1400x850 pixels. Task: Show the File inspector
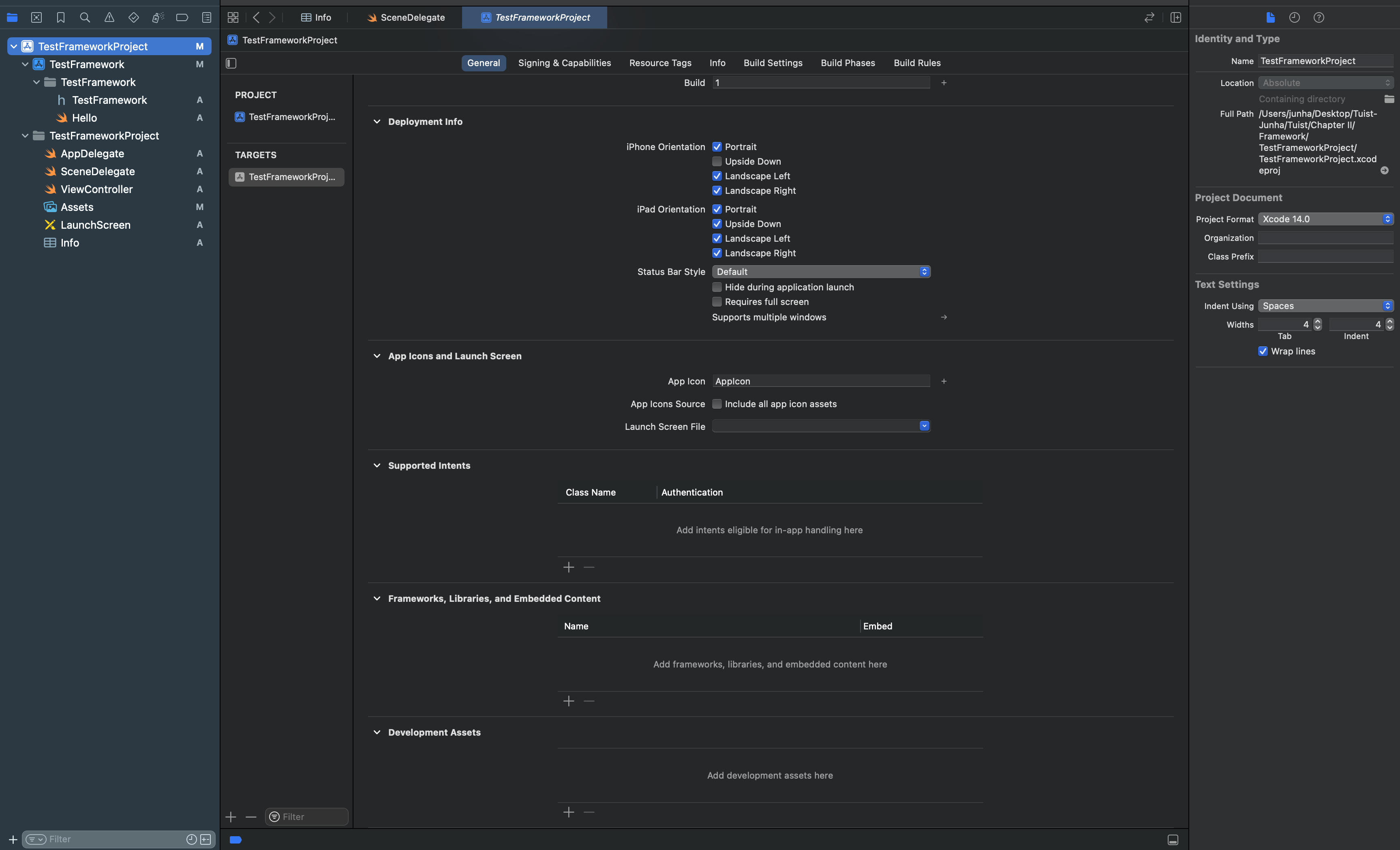point(1270,17)
